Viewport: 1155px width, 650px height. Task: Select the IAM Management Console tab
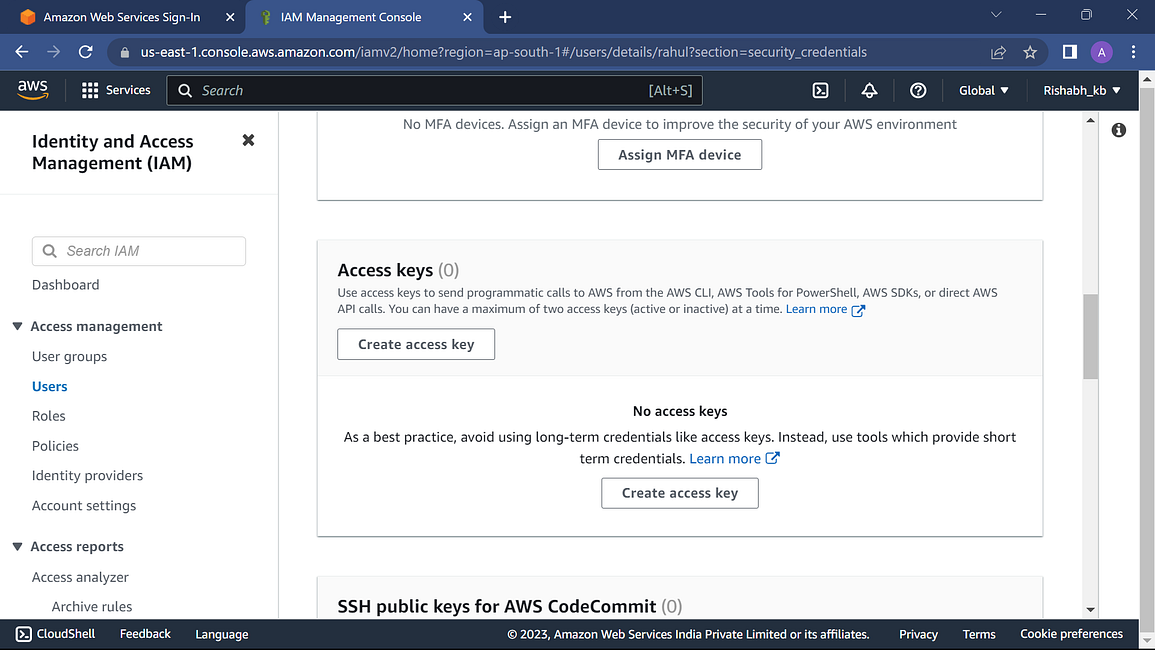[x=364, y=17]
